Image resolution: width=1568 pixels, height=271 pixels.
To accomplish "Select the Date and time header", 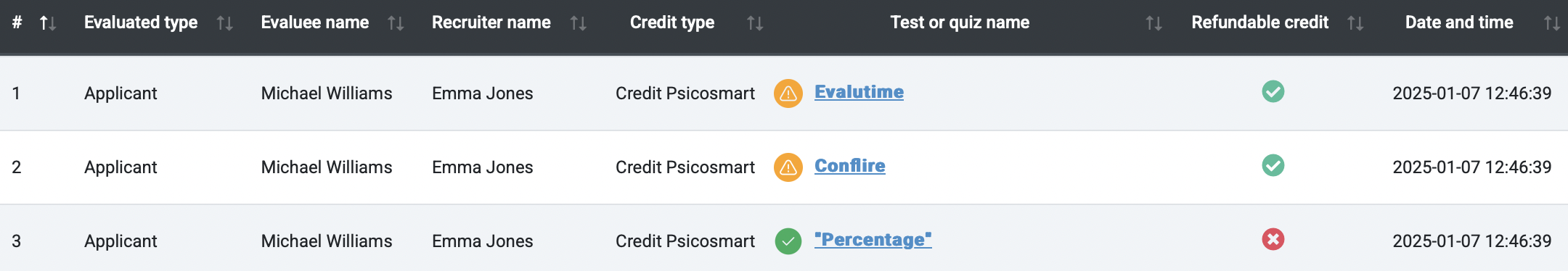I will tap(1459, 22).
